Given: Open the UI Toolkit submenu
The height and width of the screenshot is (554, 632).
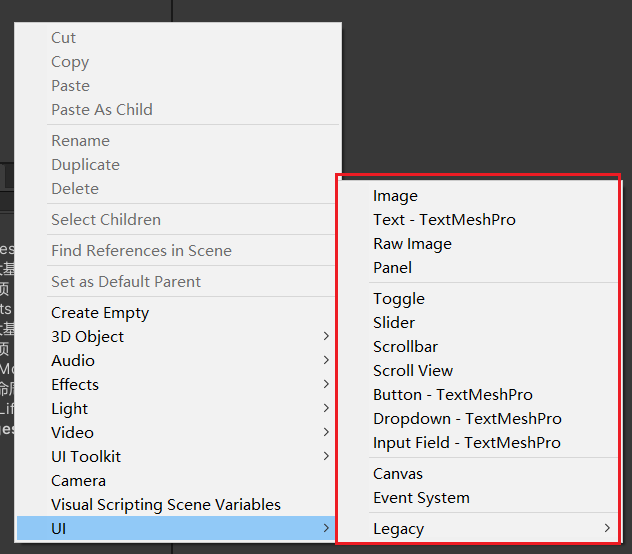Looking at the screenshot, I should pyautogui.click(x=176, y=457).
